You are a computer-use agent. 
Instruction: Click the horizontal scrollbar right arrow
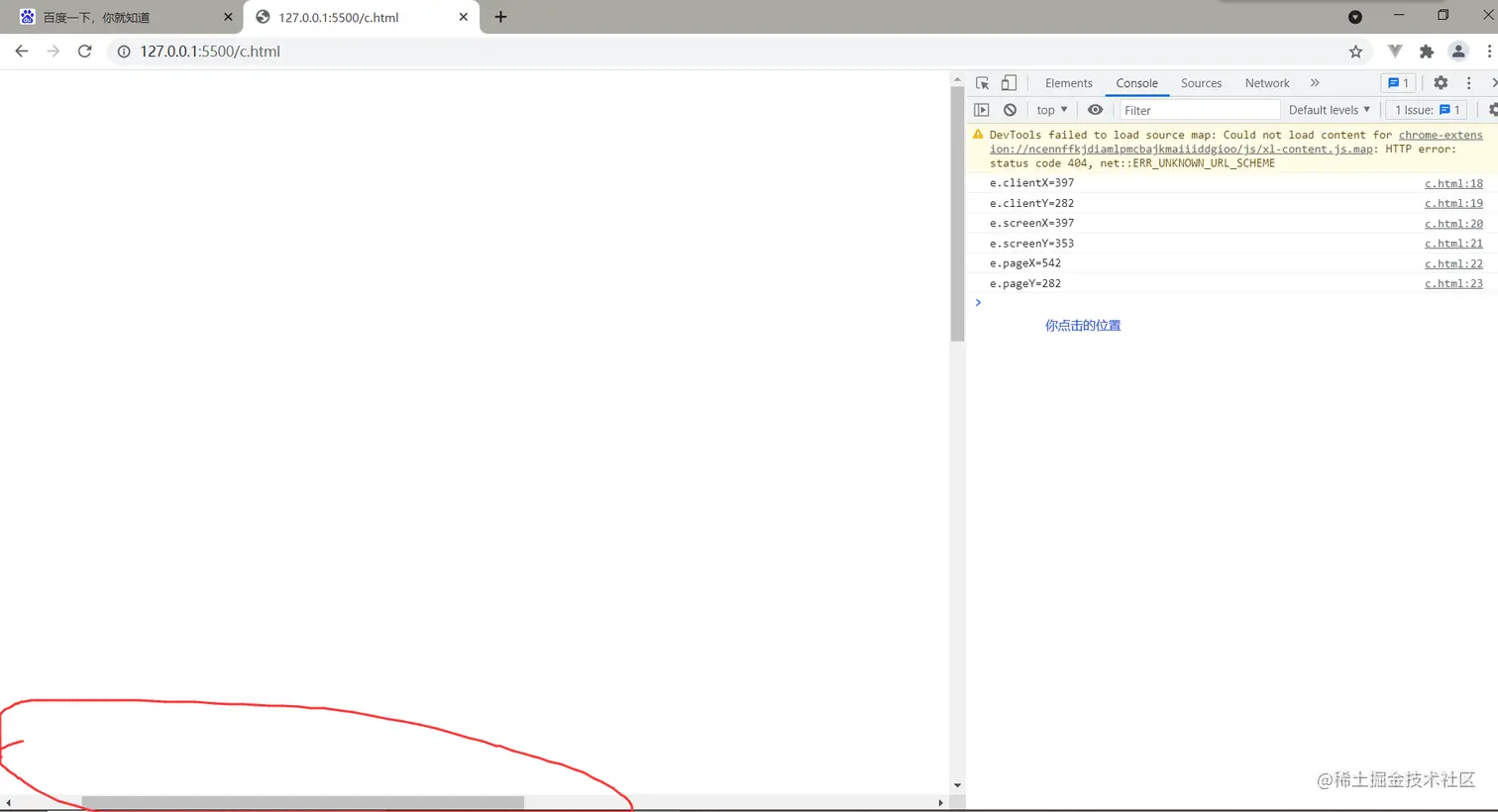[940, 803]
